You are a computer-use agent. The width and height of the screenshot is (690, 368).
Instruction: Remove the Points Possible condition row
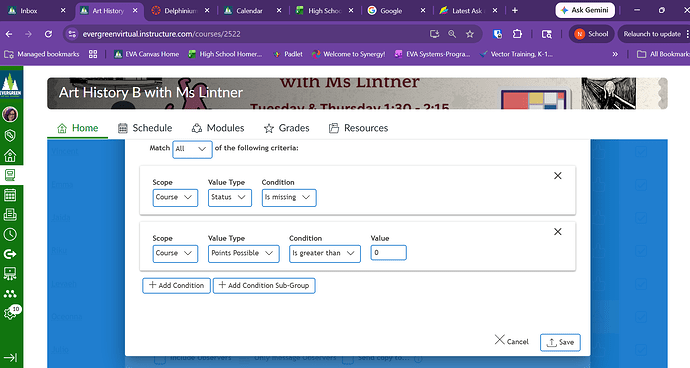[x=558, y=232]
